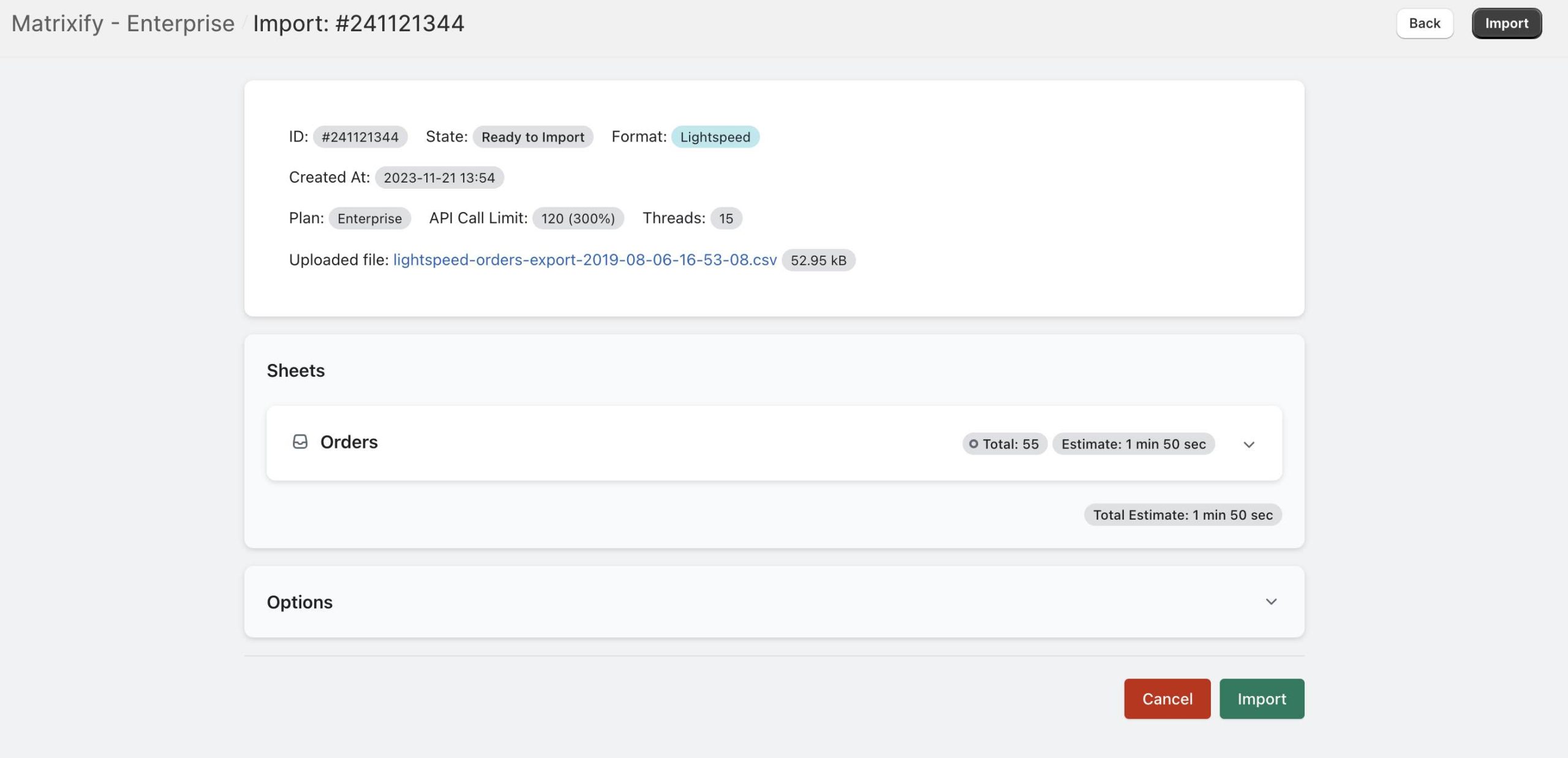This screenshot has height=758, width=1568.
Task: Click the Ready to Import state badge
Action: [532, 137]
